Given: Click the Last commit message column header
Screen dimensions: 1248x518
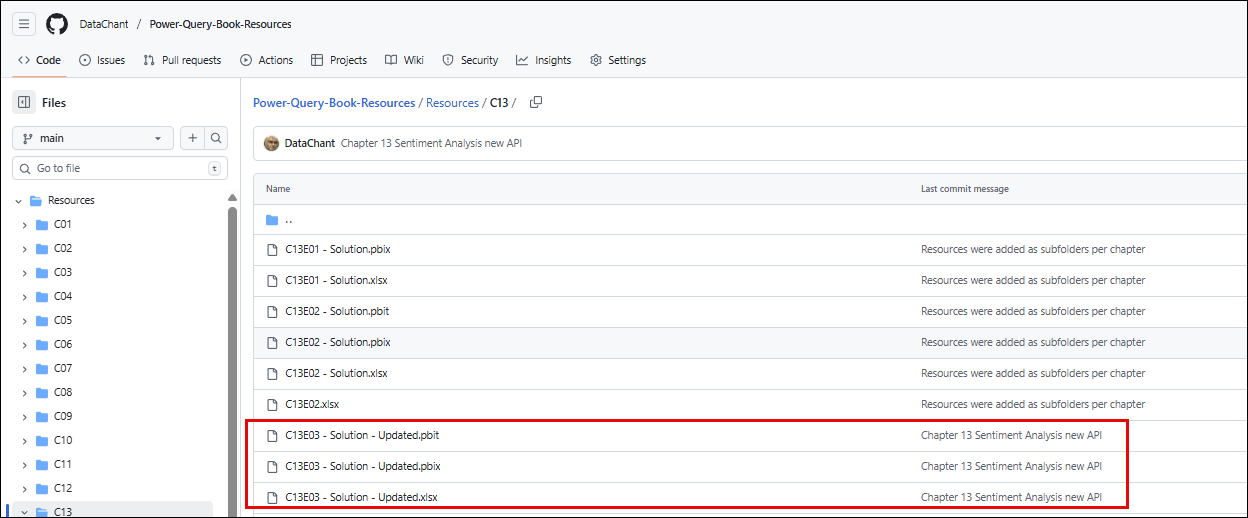Looking at the screenshot, I should pyautogui.click(x=965, y=189).
